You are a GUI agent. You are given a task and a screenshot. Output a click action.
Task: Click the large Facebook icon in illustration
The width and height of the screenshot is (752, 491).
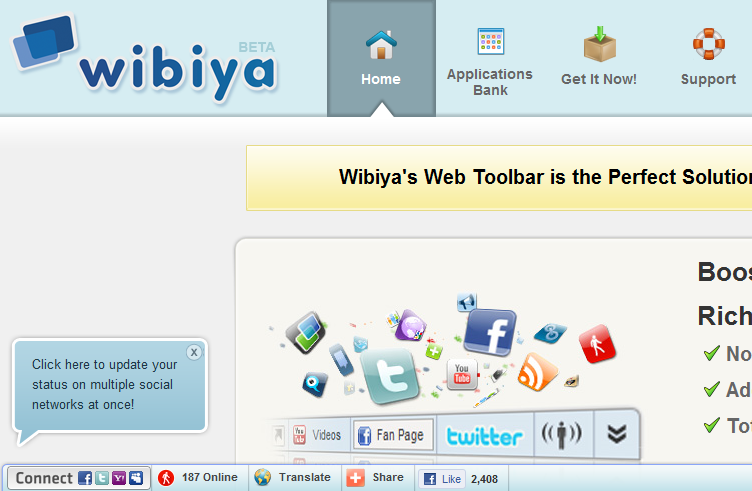click(x=490, y=333)
